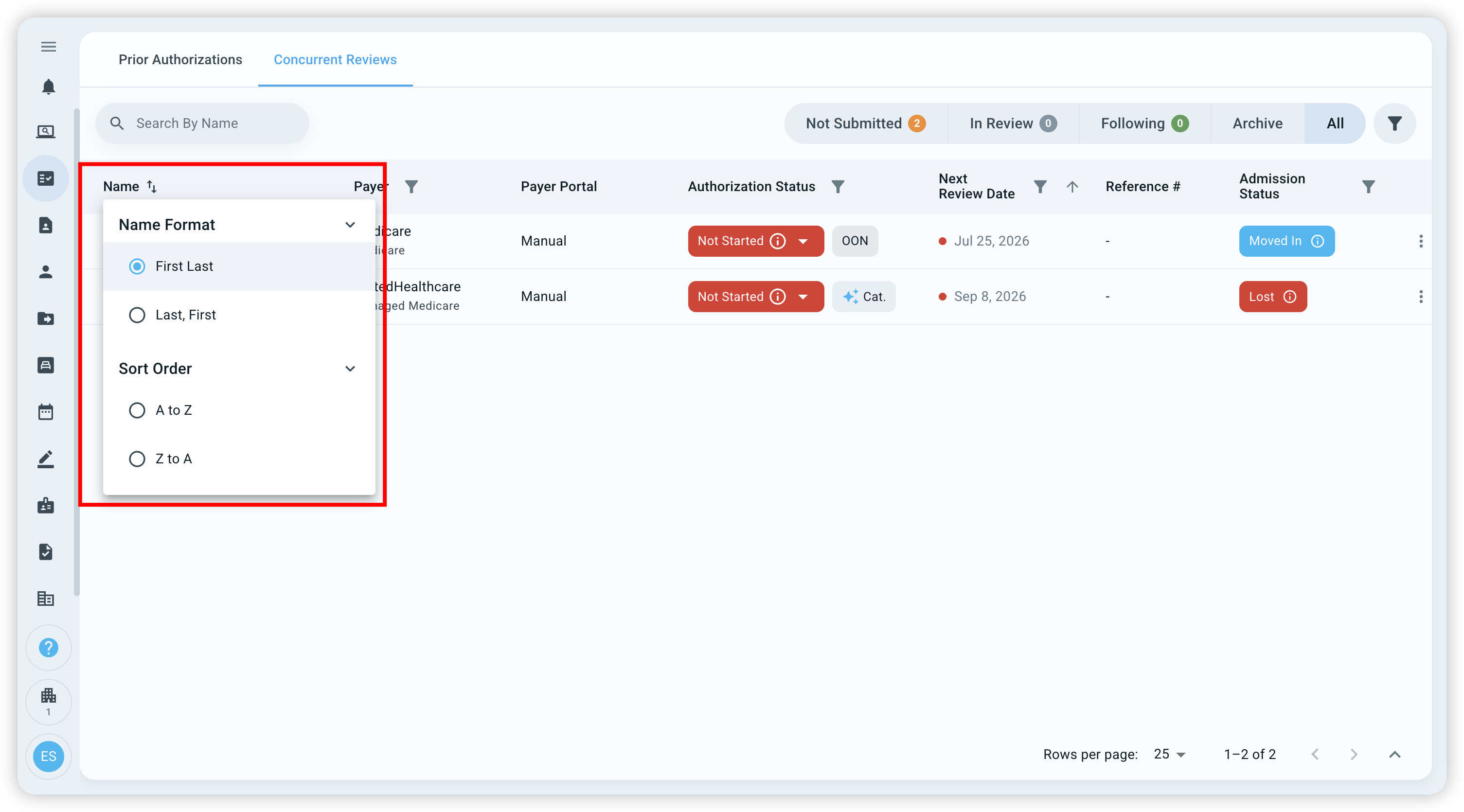The height and width of the screenshot is (812, 1464).
Task: Show All reviews
Action: 1335,124
